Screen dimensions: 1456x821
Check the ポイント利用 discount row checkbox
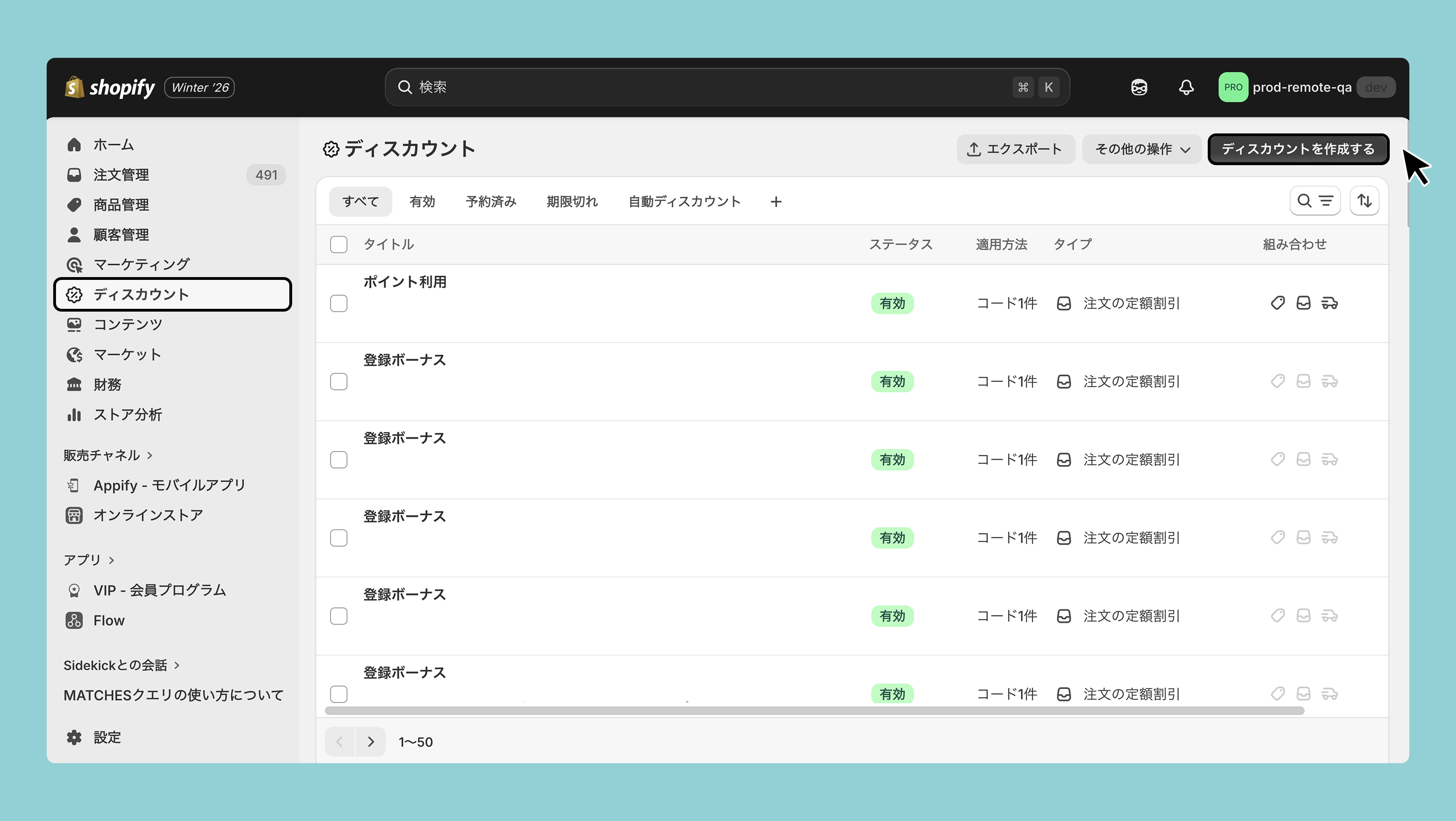pos(338,303)
